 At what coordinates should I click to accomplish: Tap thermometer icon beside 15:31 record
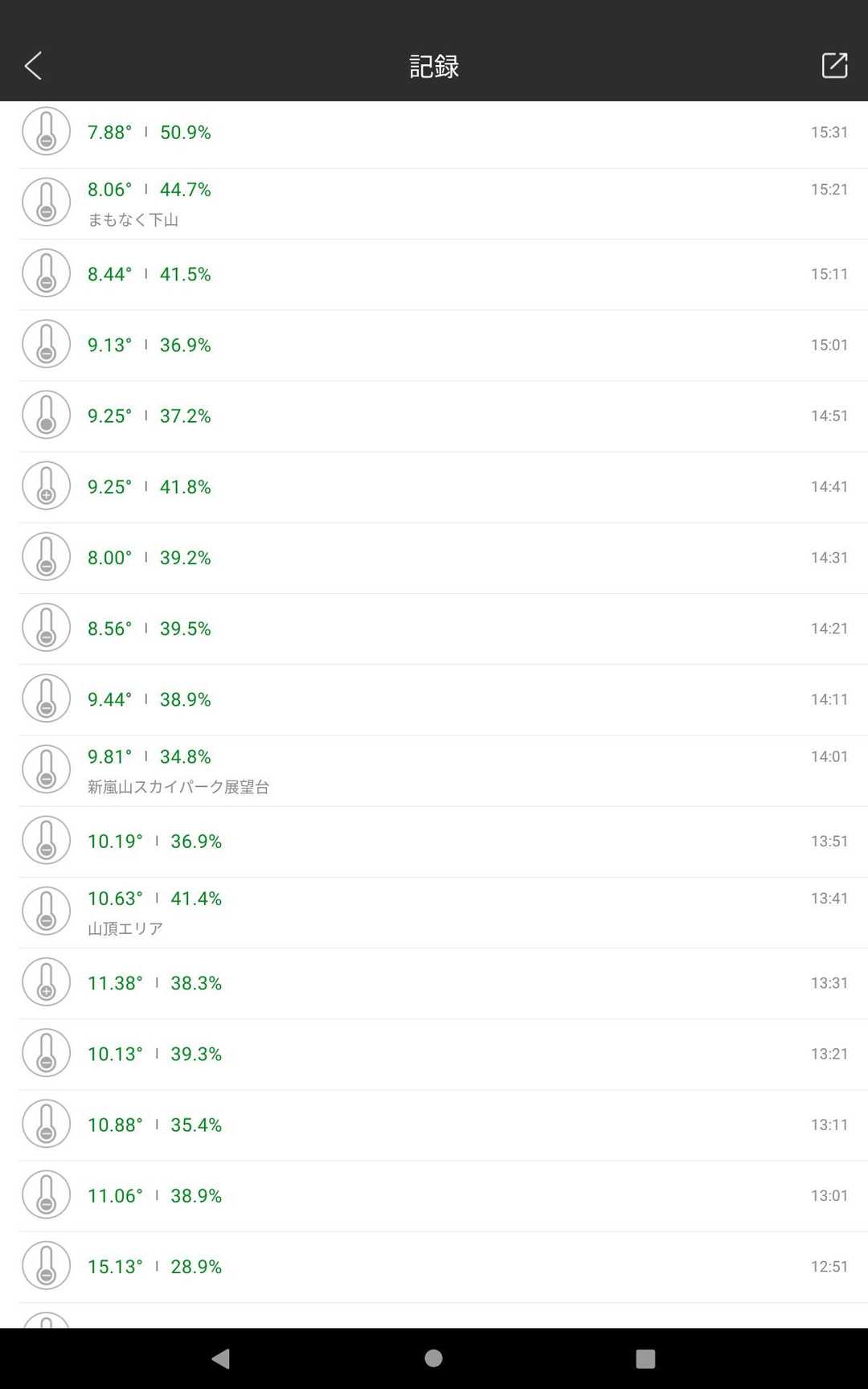[46, 132]
